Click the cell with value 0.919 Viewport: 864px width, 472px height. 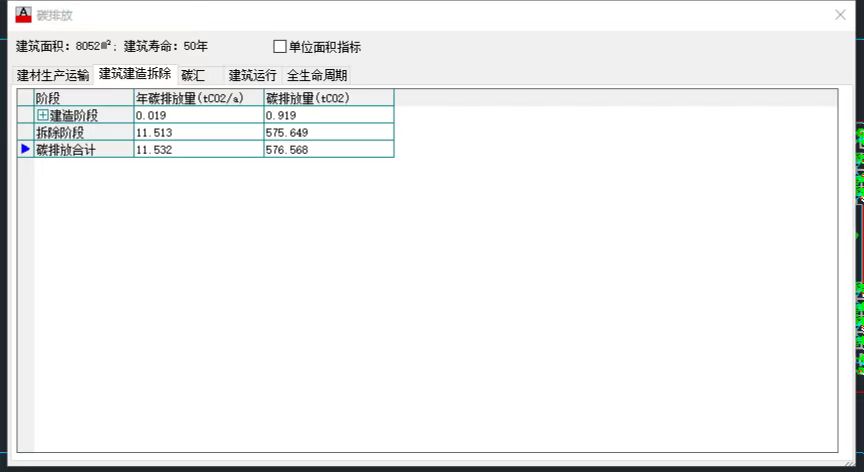coord(328,115)
